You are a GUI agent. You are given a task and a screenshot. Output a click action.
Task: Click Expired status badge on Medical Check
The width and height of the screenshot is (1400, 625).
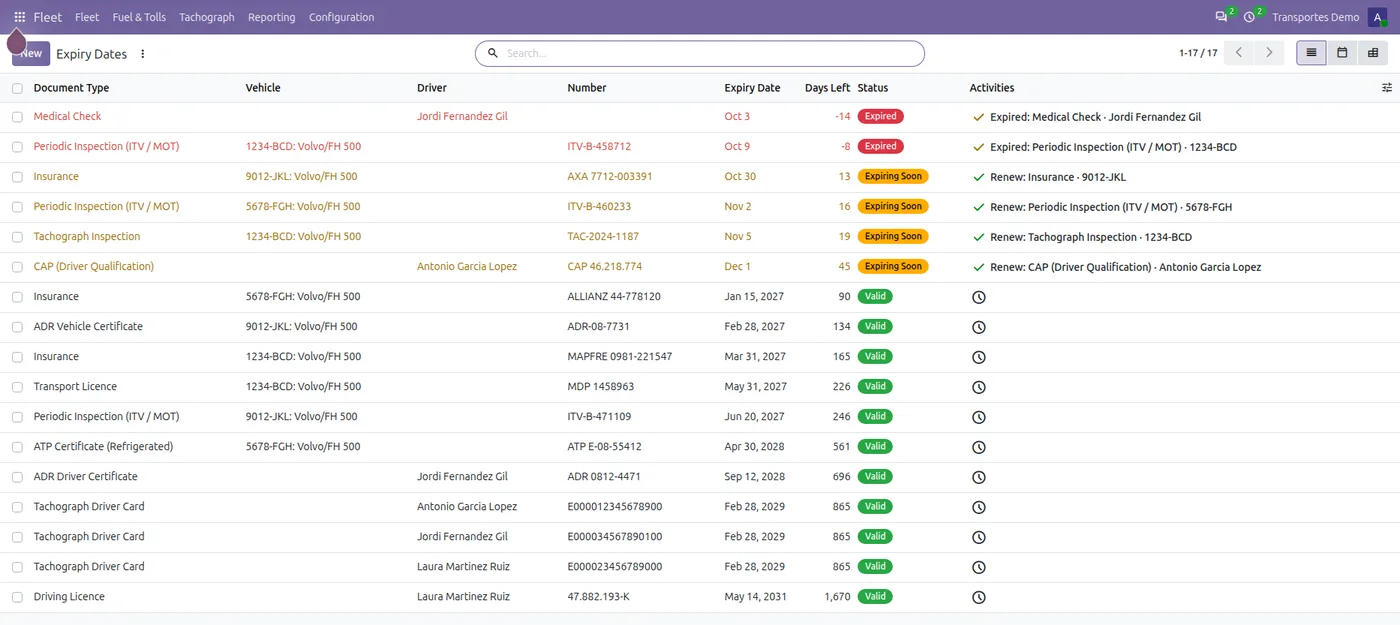(x=880, y=117)
